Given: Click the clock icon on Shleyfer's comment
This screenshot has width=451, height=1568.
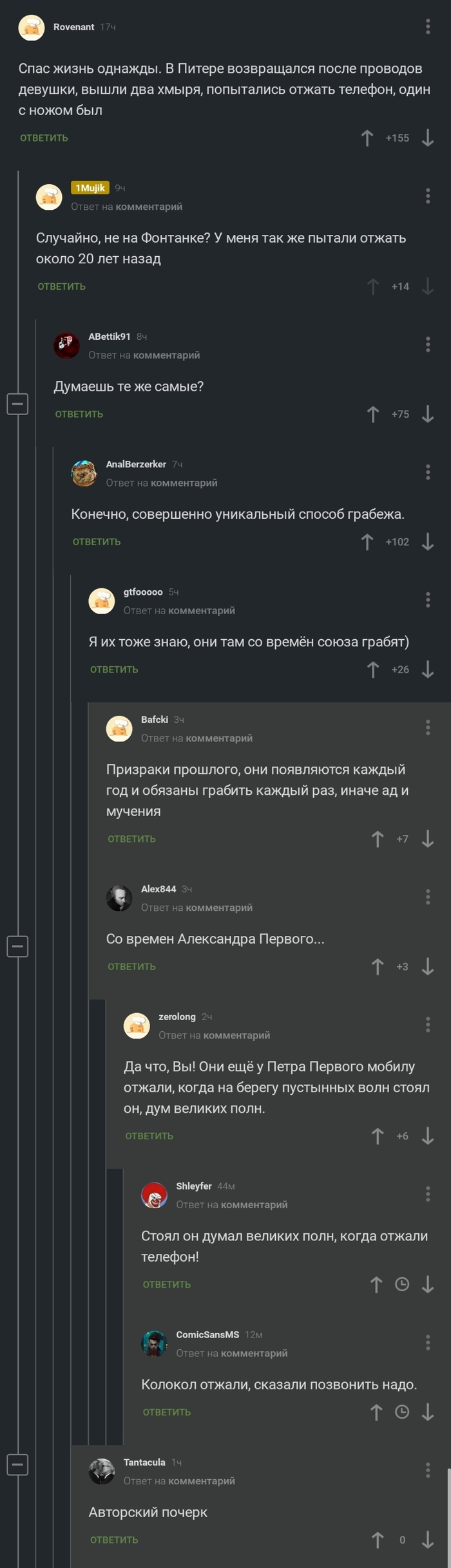Looking at the screenshot, I should pos(402,1283).
